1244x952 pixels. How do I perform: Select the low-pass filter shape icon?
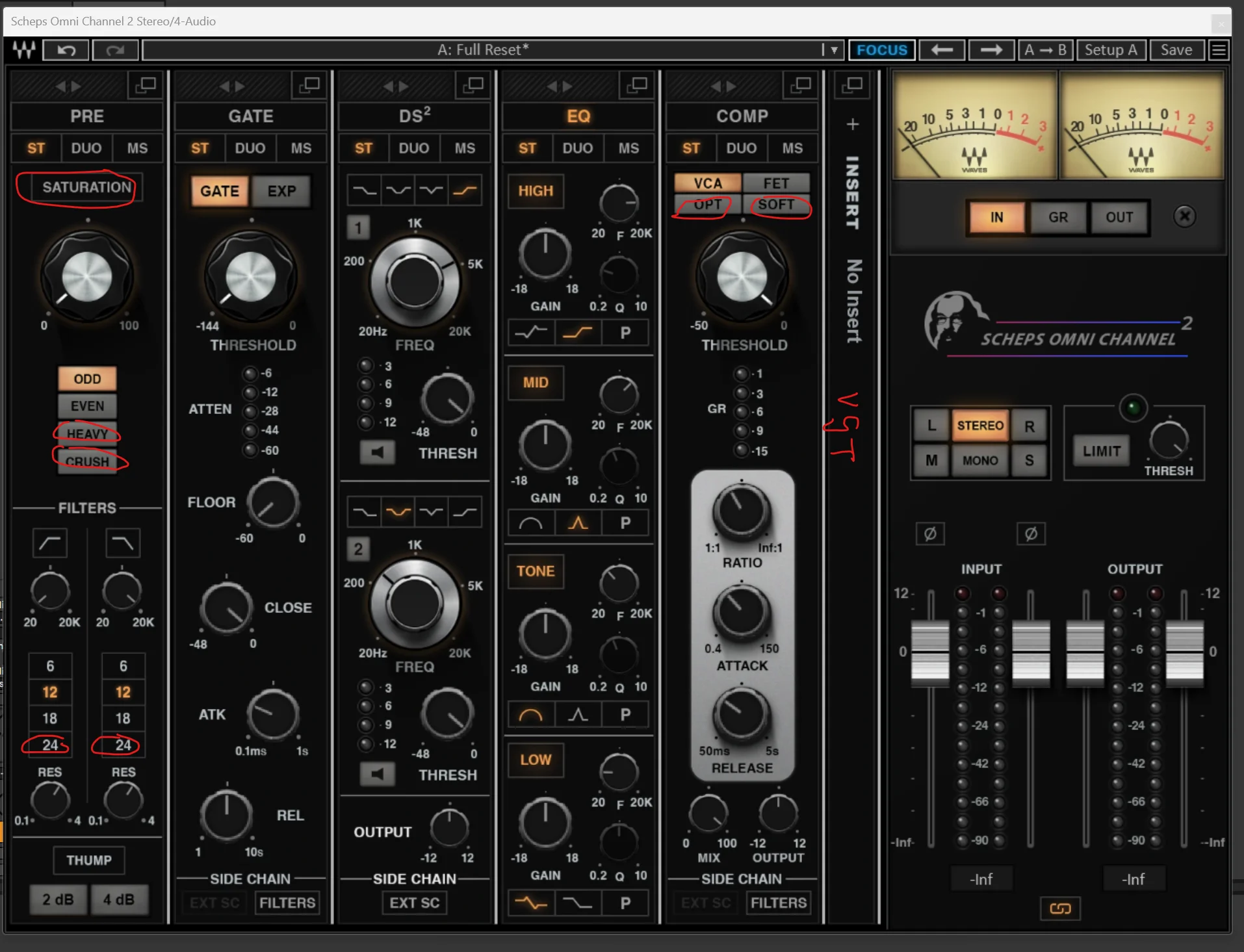pos(123,543)
